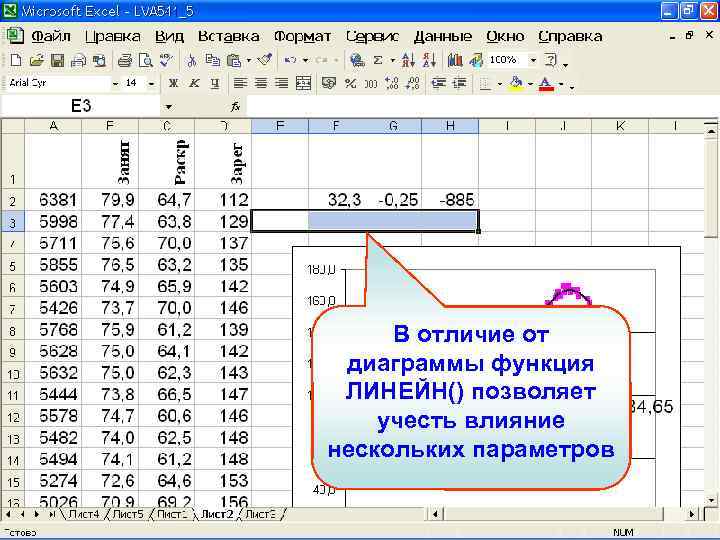Decrease the decimal places

click(x=413, y=83)
